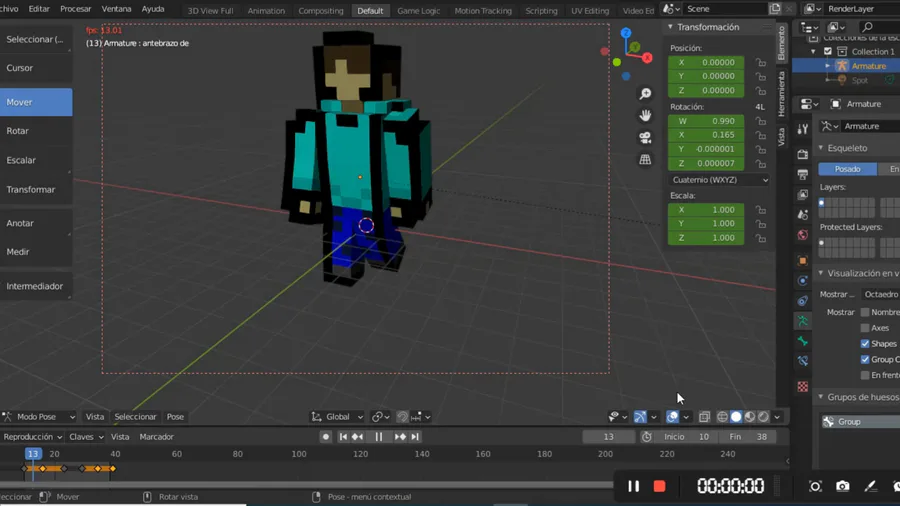Toggle the Axes checkbox
Image resolution: width=900 pixels, height=506 pixels.
tap(865, 328)
